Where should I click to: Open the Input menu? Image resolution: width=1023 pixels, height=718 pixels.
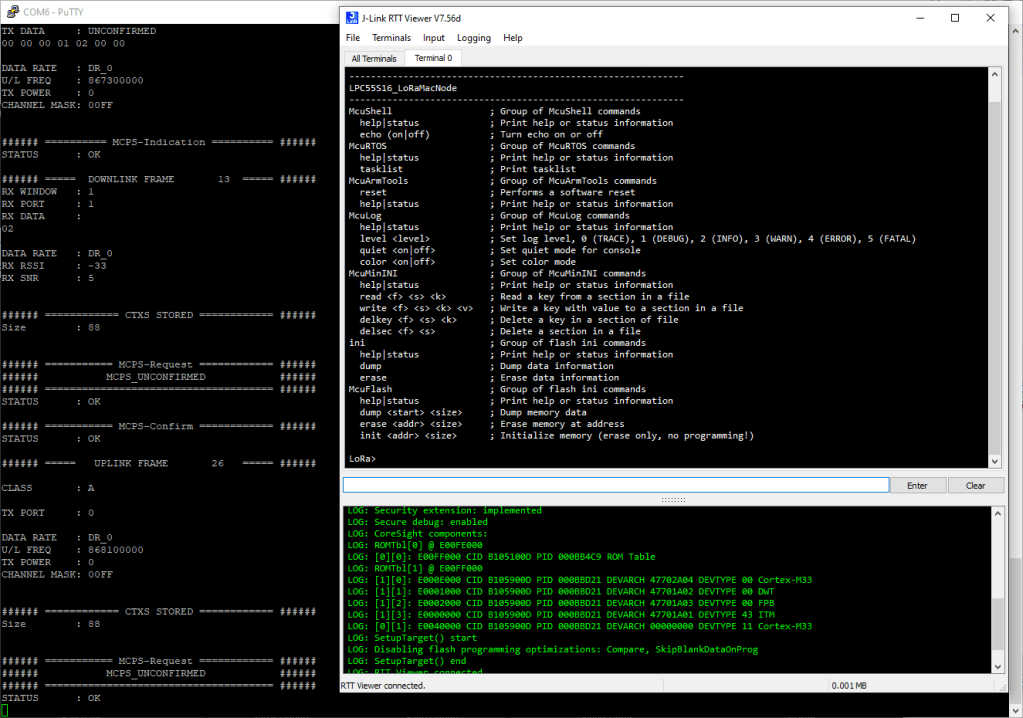(434, 38)
